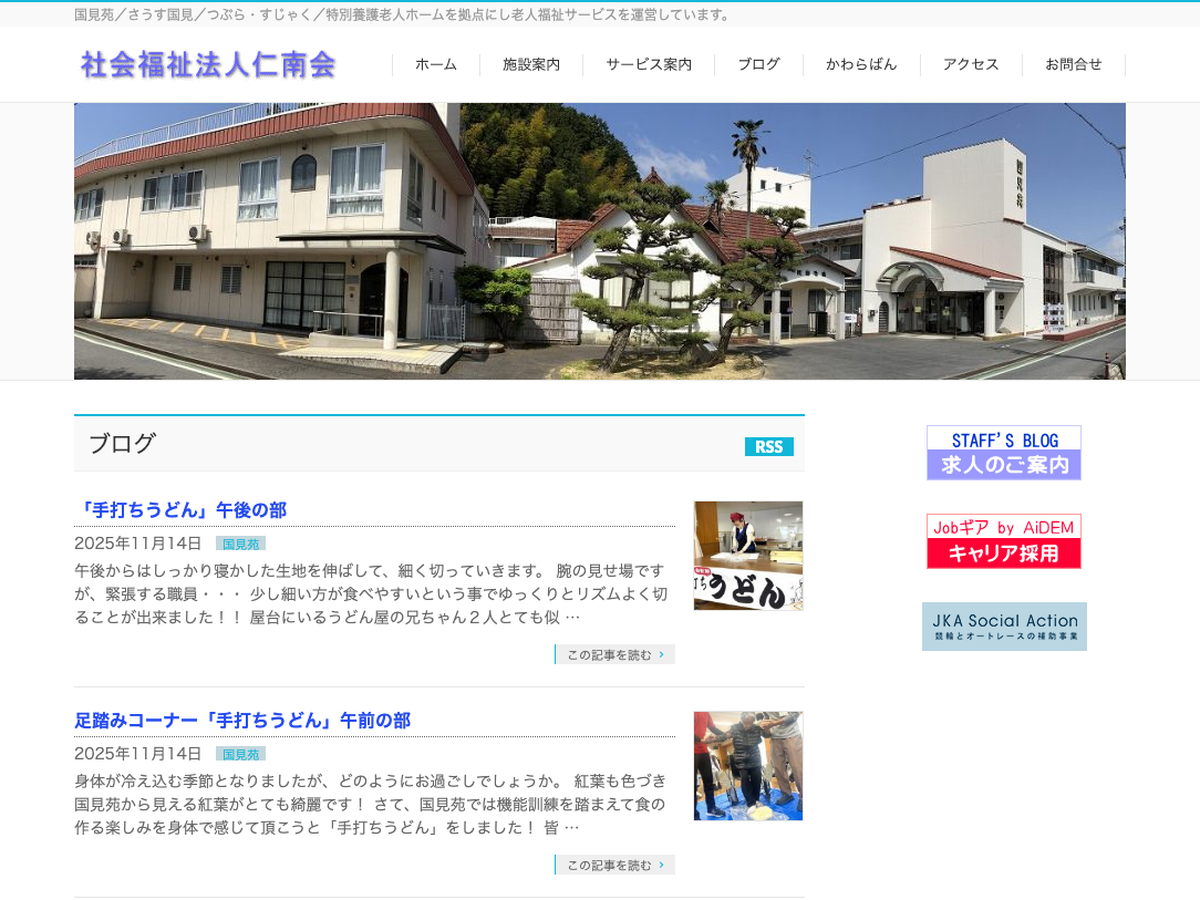Open the foot-stepping post thumbnail image
Screen dimensions: 1200x900
pos(748,766)
